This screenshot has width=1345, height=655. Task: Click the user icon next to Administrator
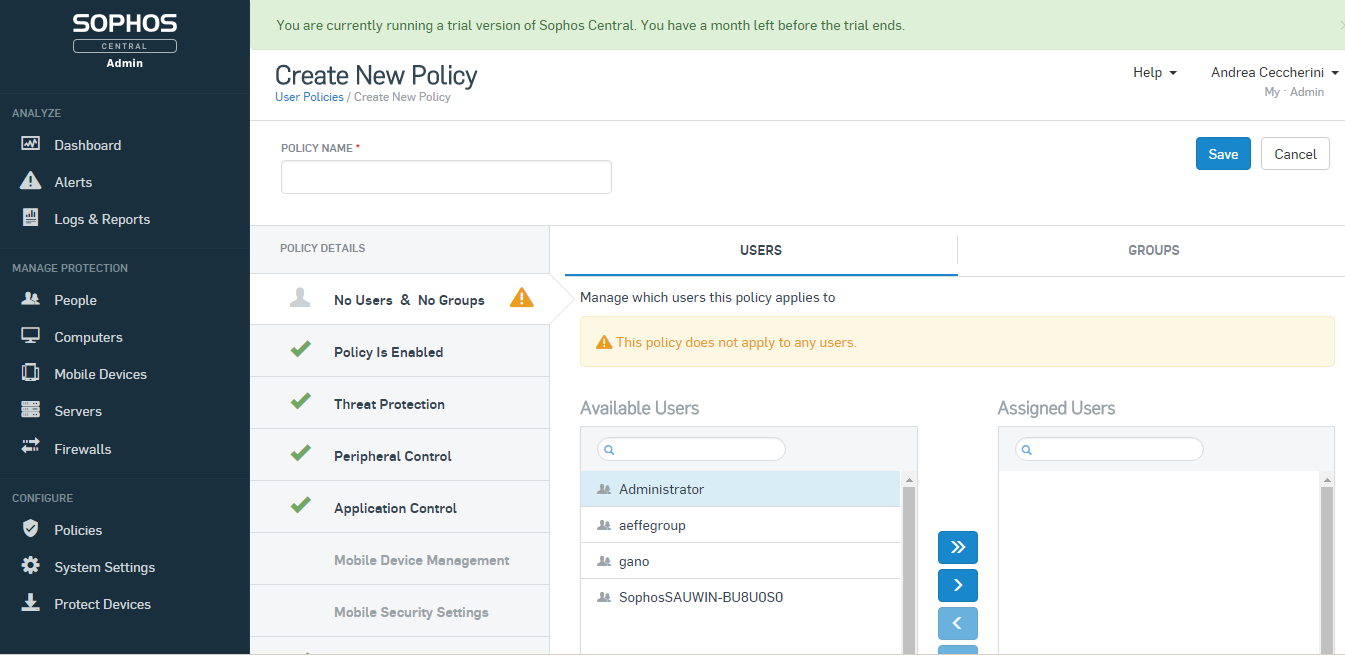[603, 490]
